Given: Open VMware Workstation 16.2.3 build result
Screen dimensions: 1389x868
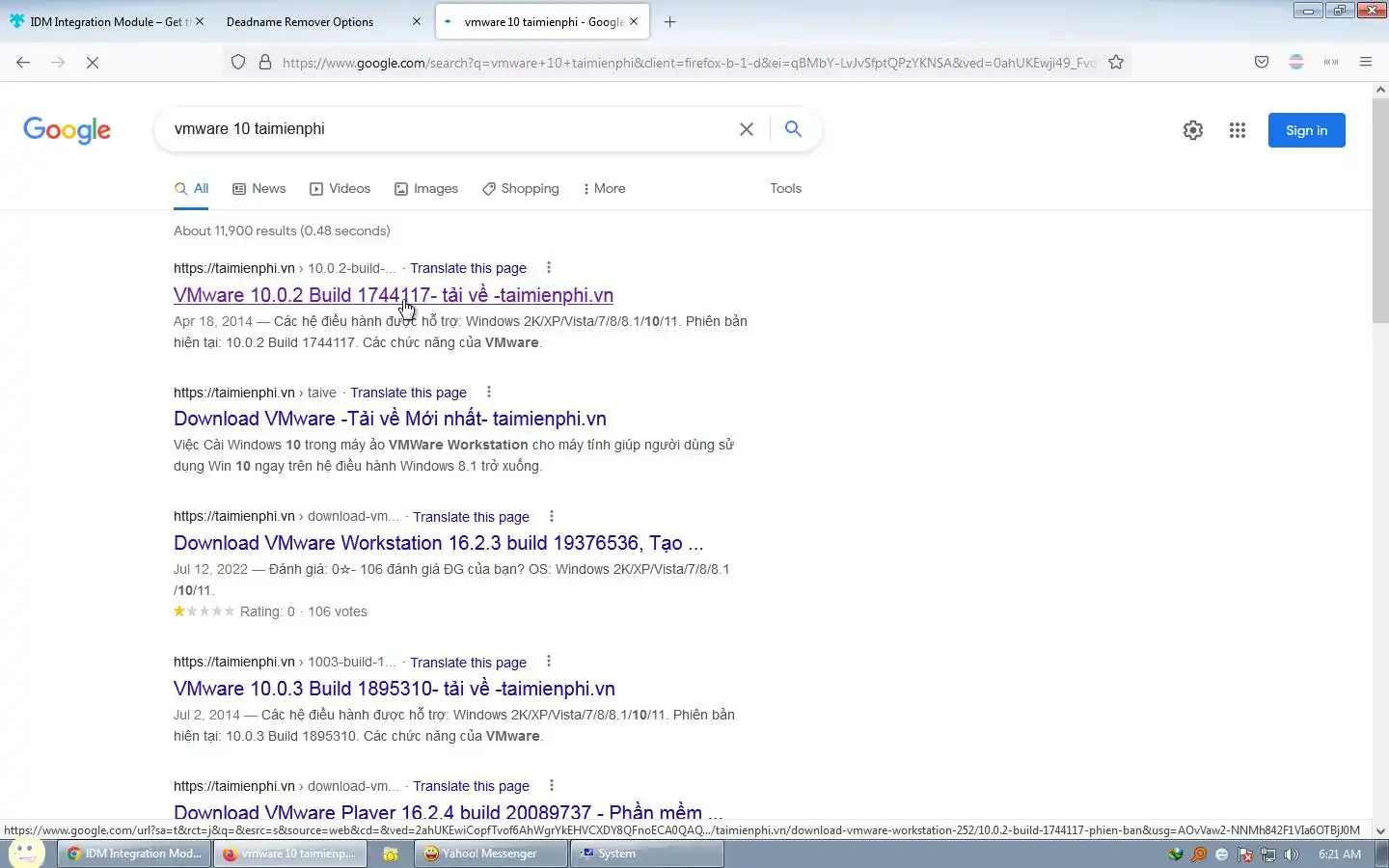Looking at the screenshot, I should tap(439, 543).
